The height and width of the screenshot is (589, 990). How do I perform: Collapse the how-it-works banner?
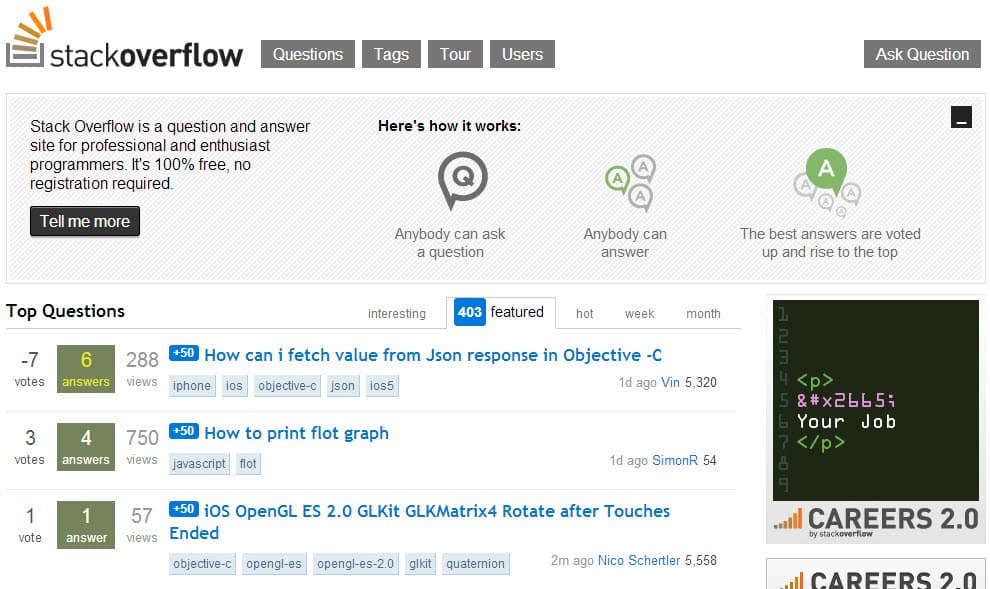[x=961, y=115]
